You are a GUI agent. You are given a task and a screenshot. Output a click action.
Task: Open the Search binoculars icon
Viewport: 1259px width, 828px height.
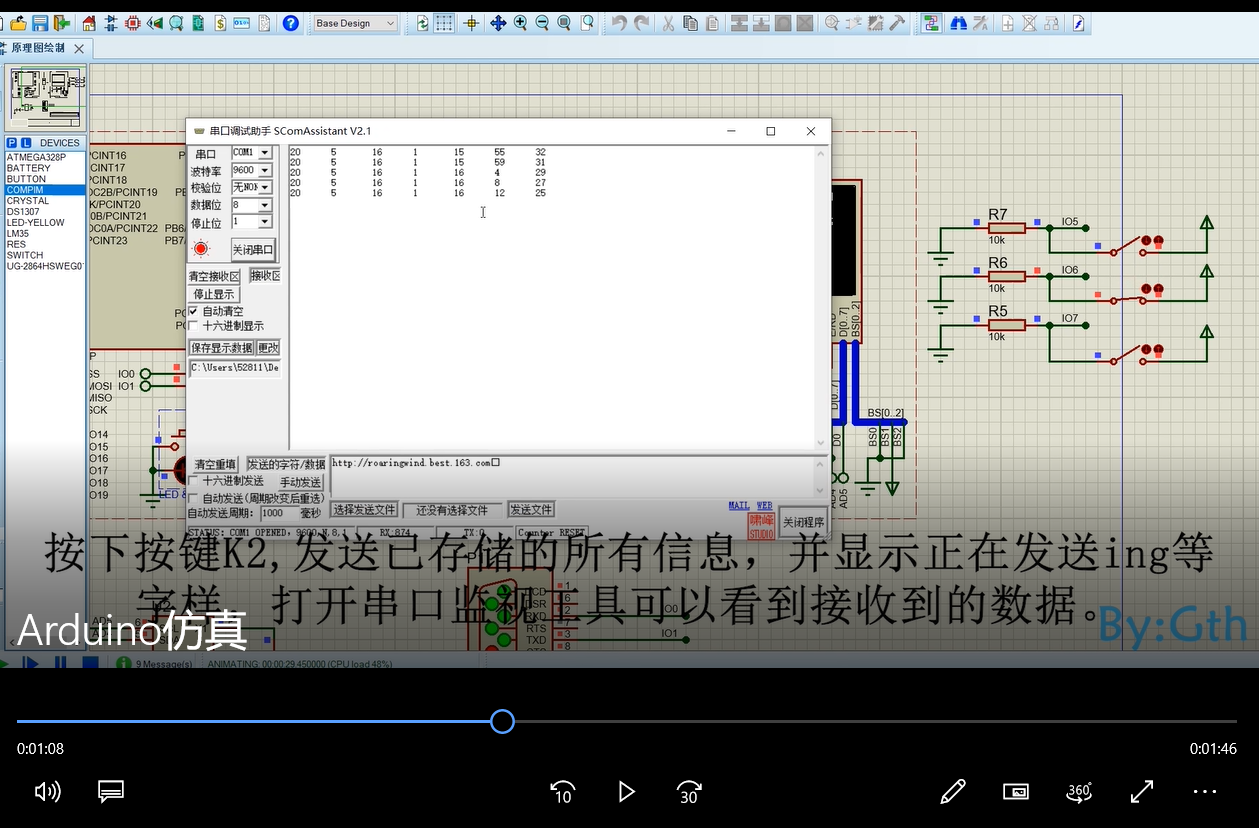point(958,23)
